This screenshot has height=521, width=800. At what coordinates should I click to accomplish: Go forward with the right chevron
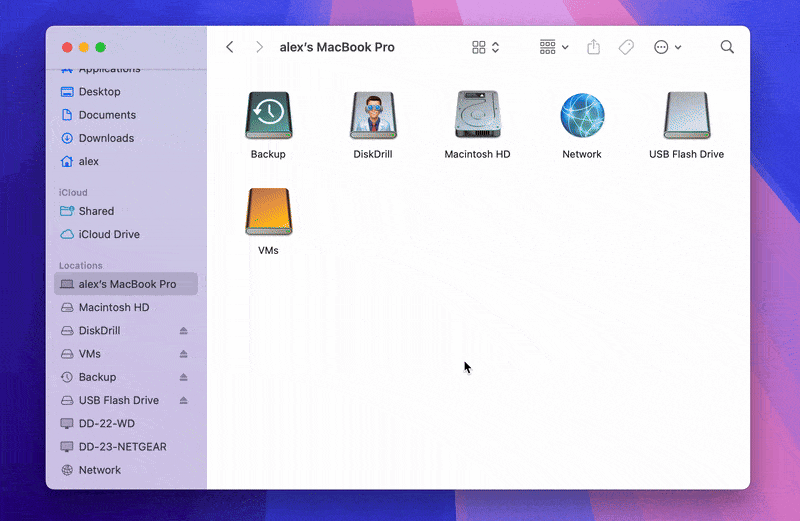(259, 47)
